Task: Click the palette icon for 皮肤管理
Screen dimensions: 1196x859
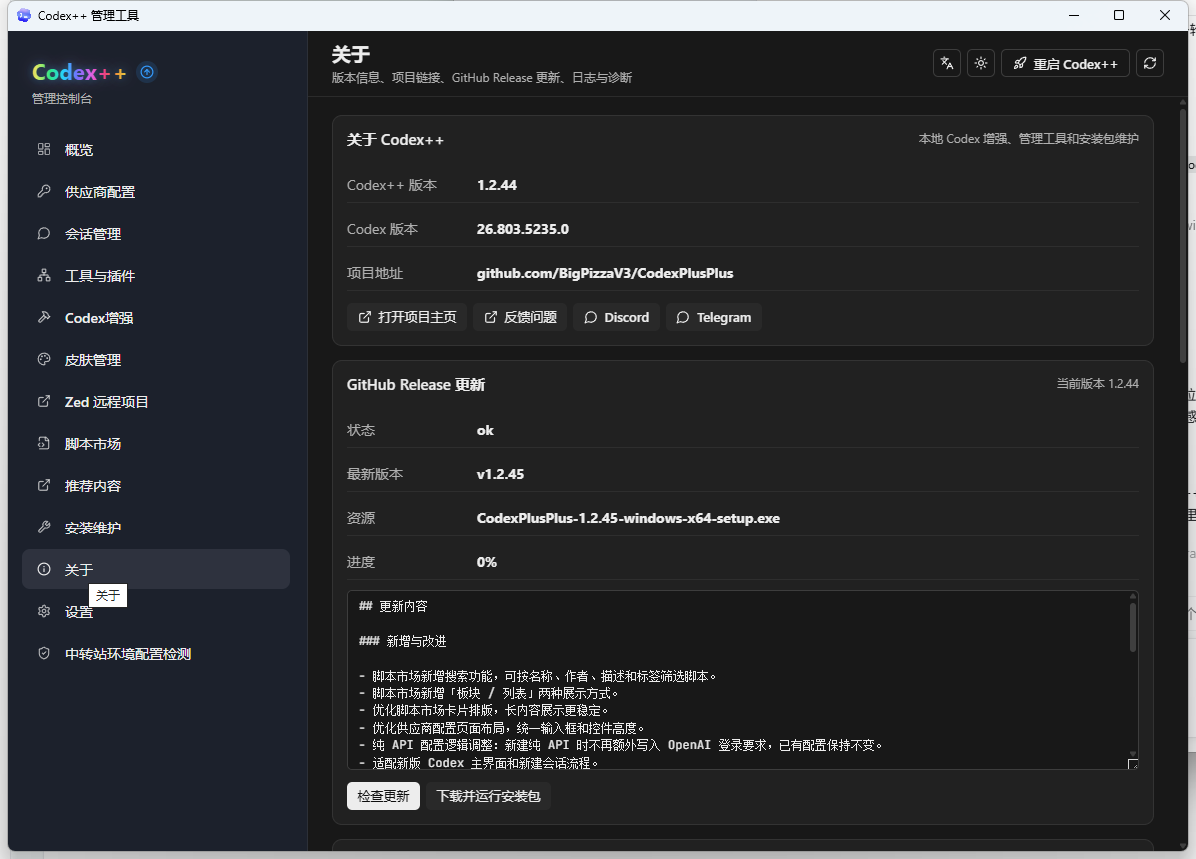Action: 44,359
